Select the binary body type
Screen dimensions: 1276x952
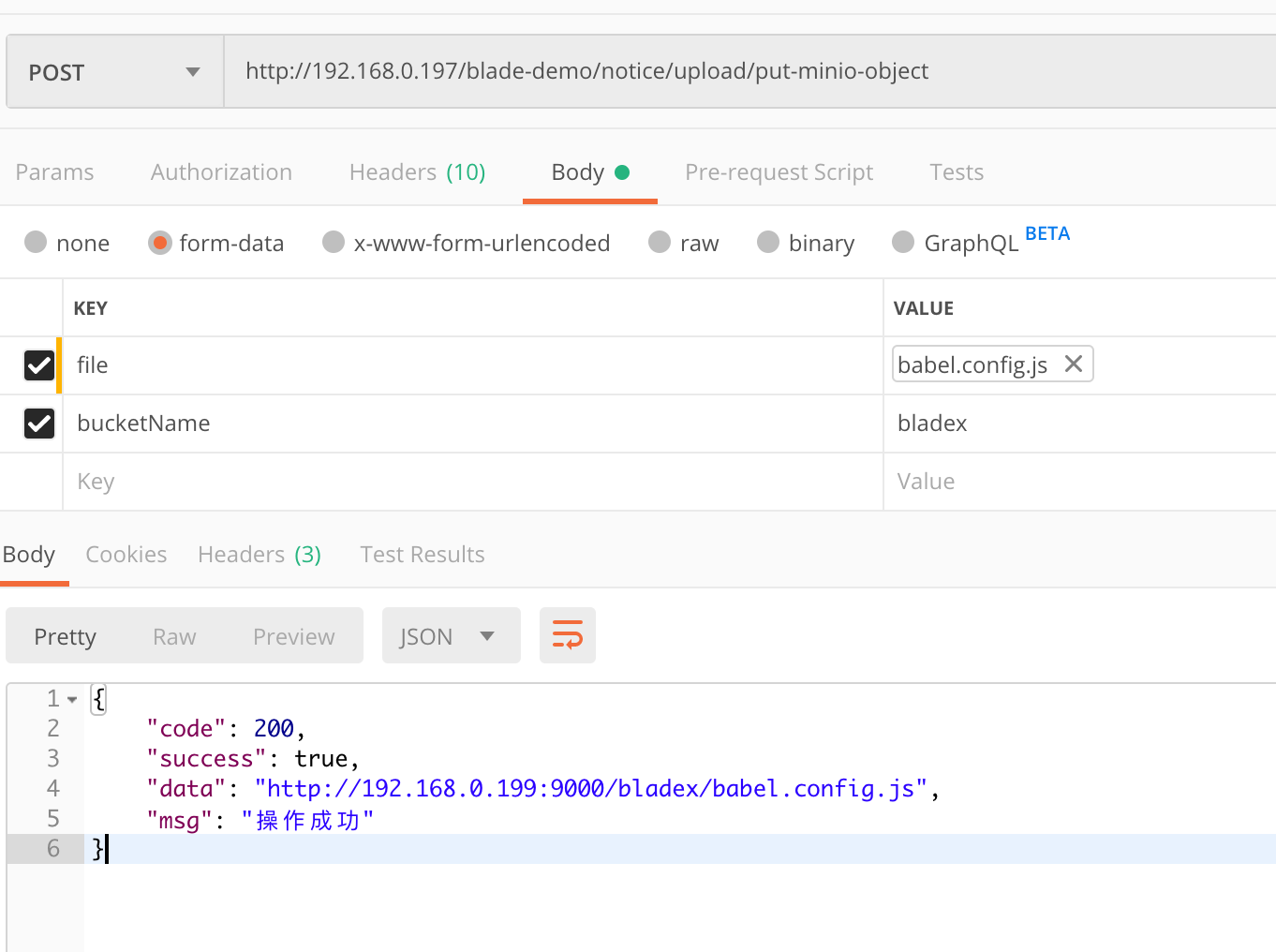pos(768,243)
